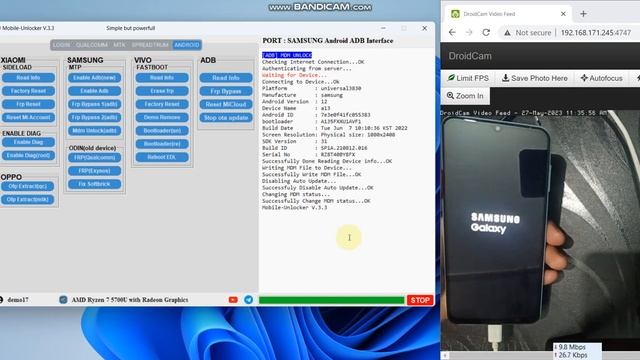The image size is (640, 360).
Task: Click the DroidCam header title
Action: 470,56
